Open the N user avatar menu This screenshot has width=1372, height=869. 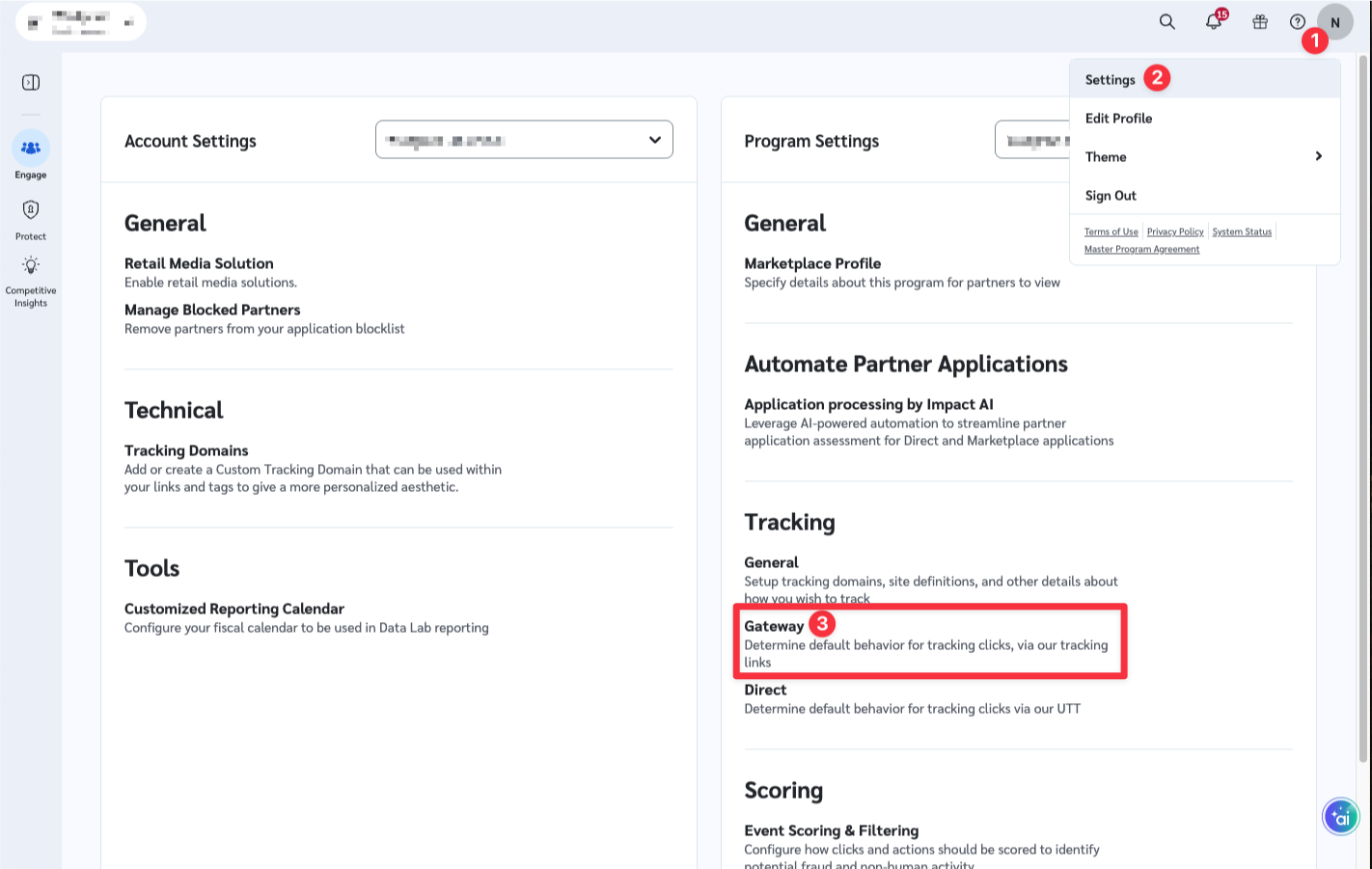click(x=1335, y=22)
